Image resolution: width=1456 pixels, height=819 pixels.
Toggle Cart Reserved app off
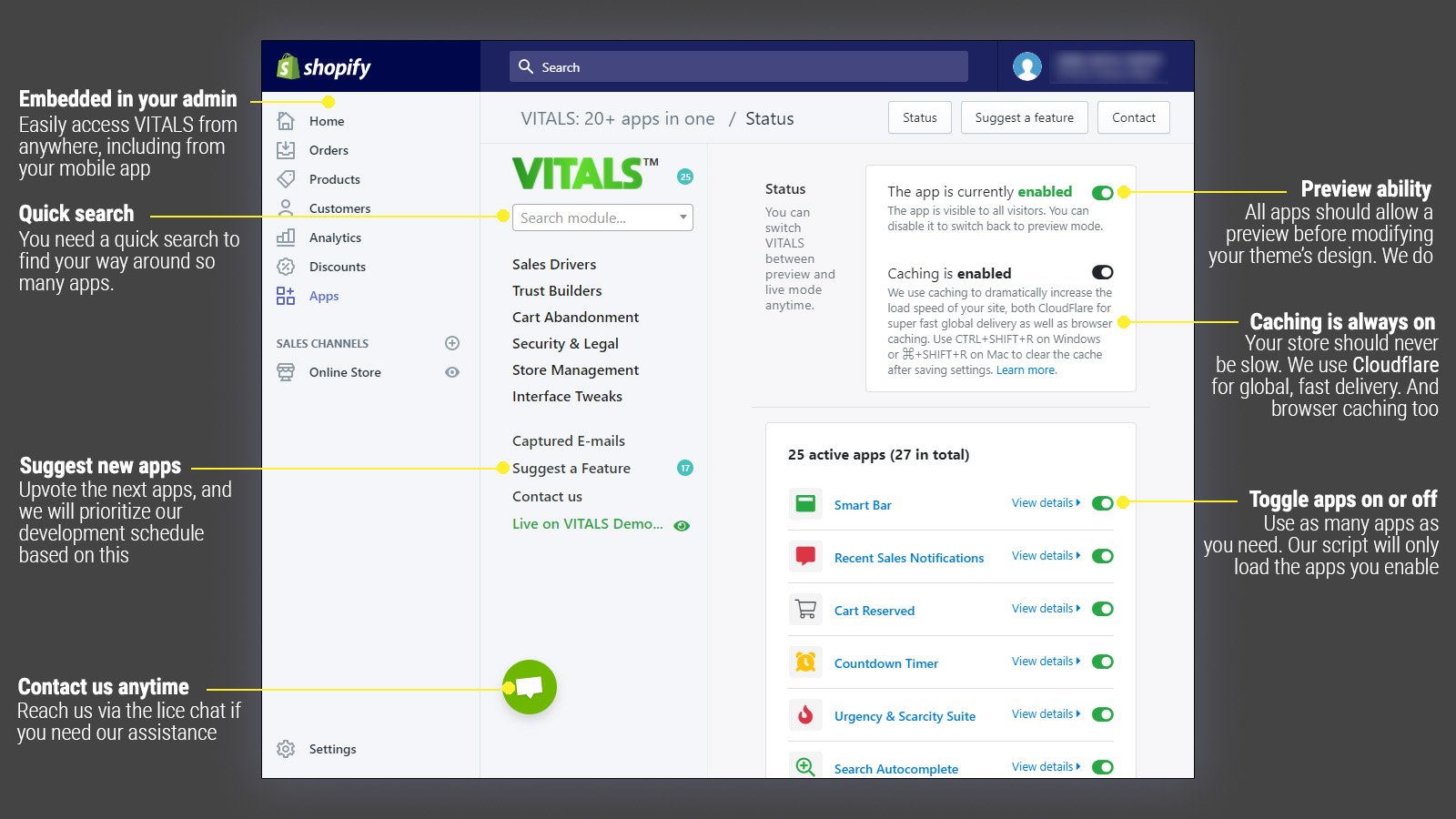coord(1102,609)
